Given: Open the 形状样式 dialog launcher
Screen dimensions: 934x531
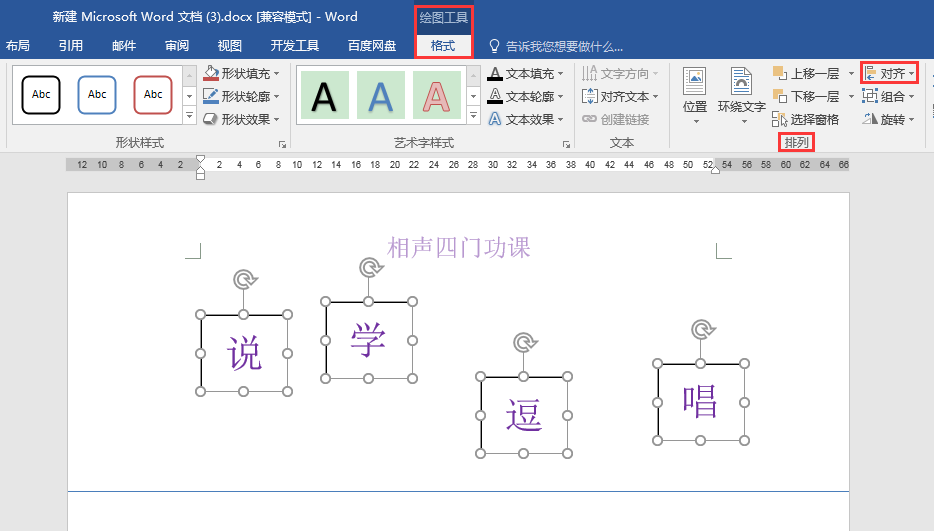Looking at the screenshot, I should 282,144.
